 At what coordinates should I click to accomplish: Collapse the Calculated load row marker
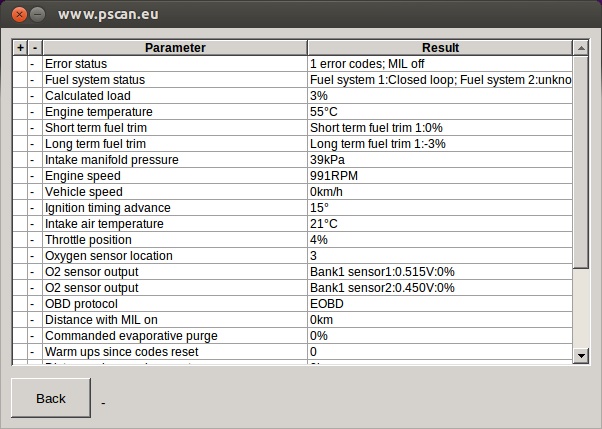click(x=35, y=96)
